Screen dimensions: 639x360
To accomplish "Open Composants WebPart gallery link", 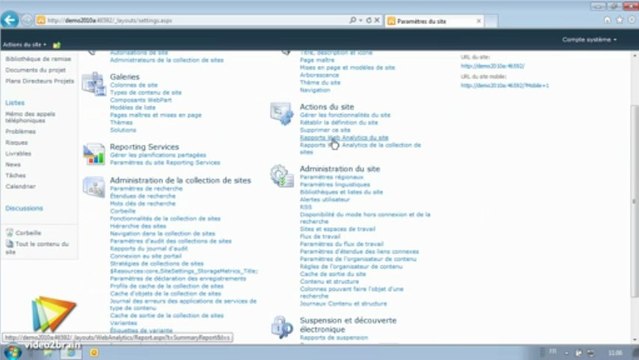I will [x=141, y=100].
